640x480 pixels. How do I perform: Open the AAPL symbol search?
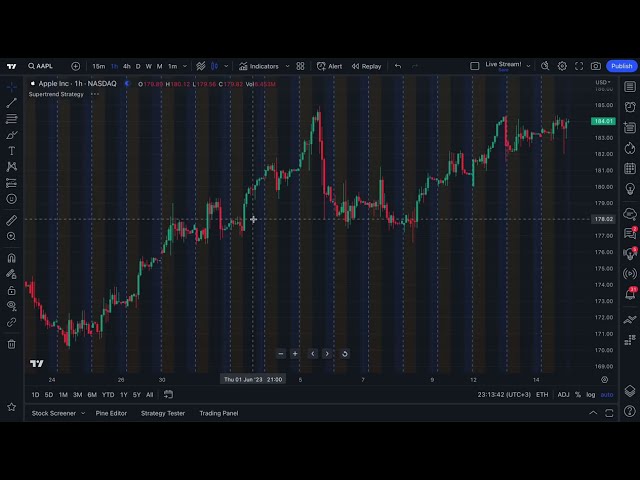coord(40,66)
